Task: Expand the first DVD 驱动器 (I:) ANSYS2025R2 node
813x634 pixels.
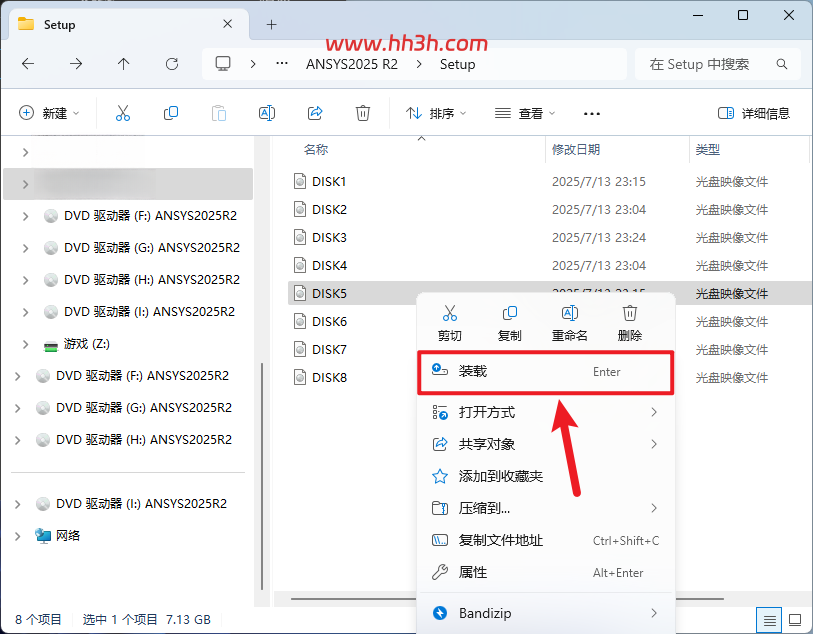Action: (25, 312)
